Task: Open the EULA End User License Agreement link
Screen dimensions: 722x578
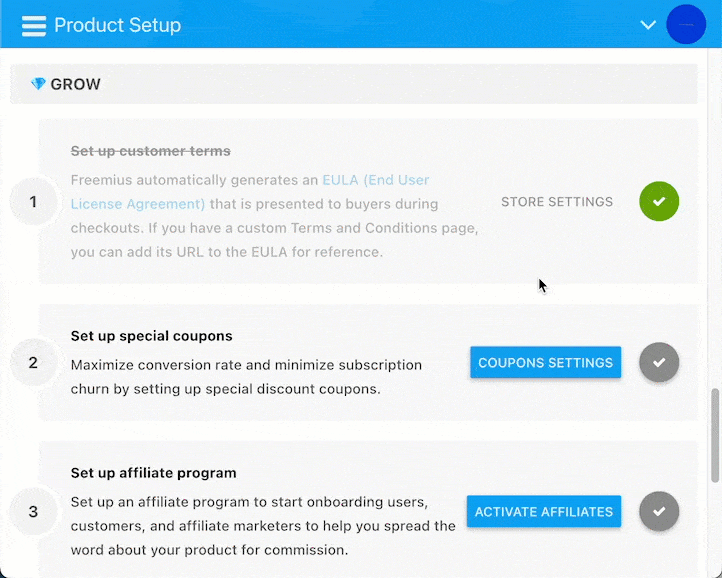Action: 250,192
